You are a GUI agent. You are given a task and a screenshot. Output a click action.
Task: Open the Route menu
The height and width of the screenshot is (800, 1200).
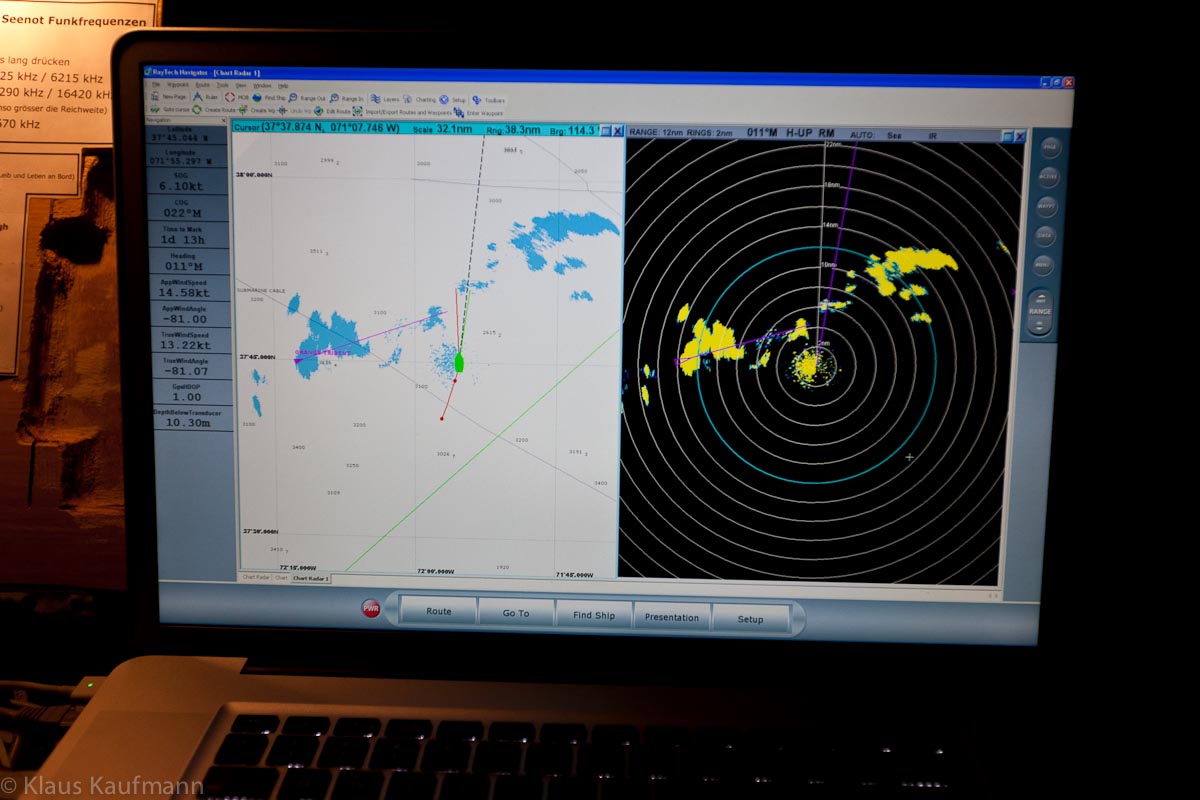click(x=203, y=85)
